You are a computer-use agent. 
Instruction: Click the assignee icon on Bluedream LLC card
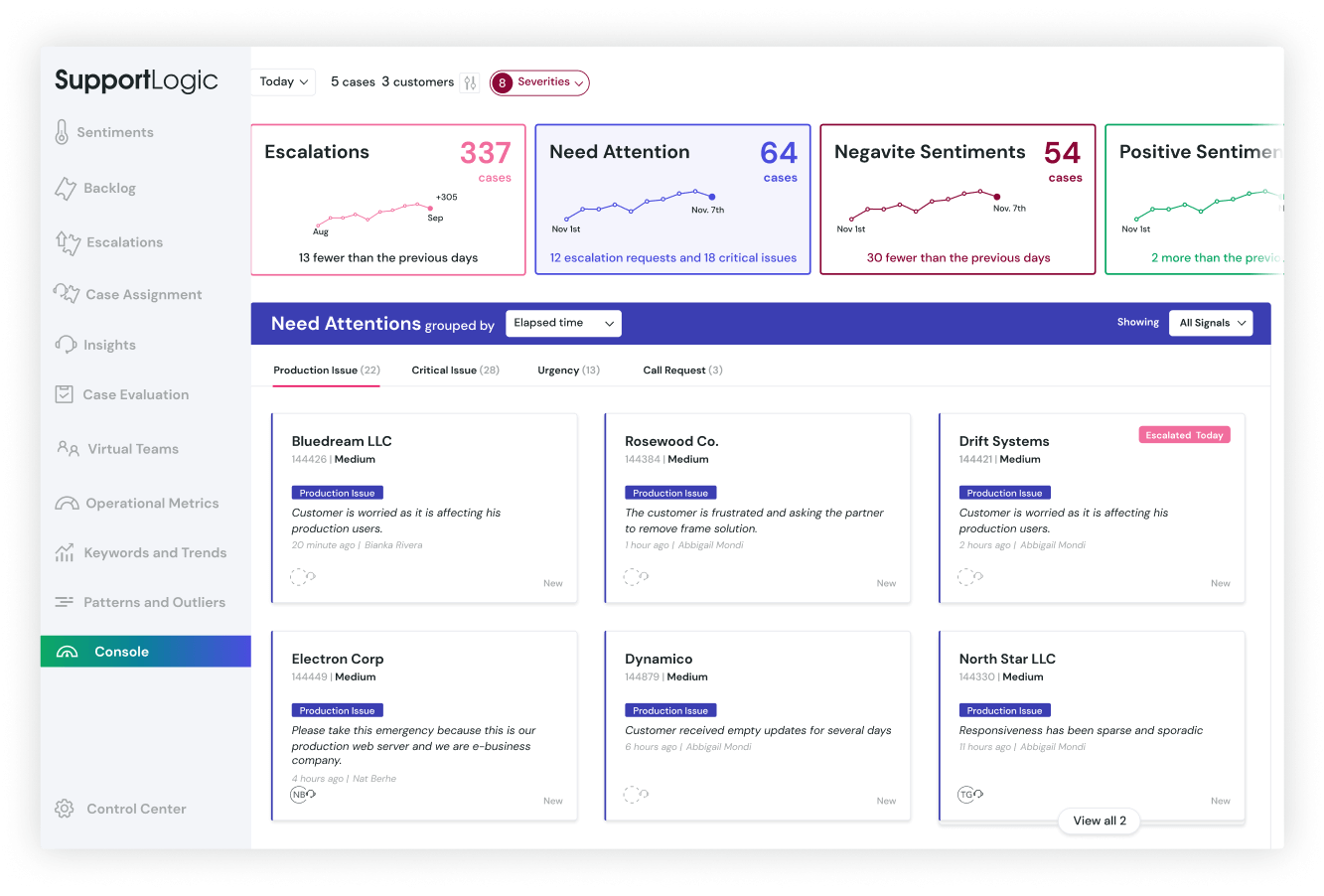coord(302,576)
